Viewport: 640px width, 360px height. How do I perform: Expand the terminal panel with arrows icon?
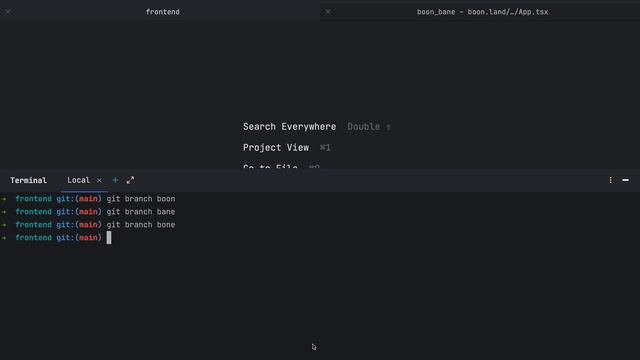point(130,180)
